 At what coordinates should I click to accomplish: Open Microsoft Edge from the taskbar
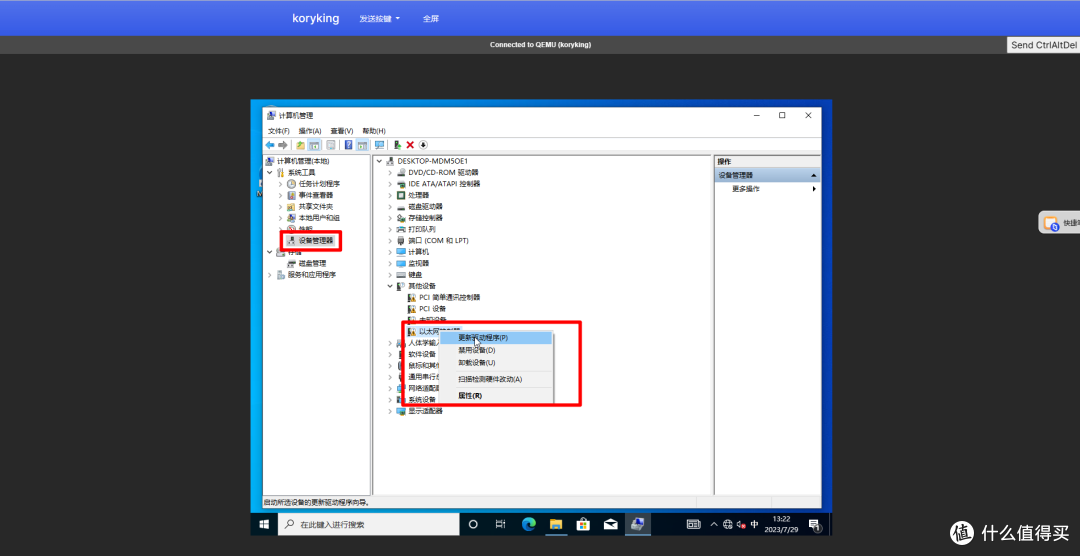(528, 524)
